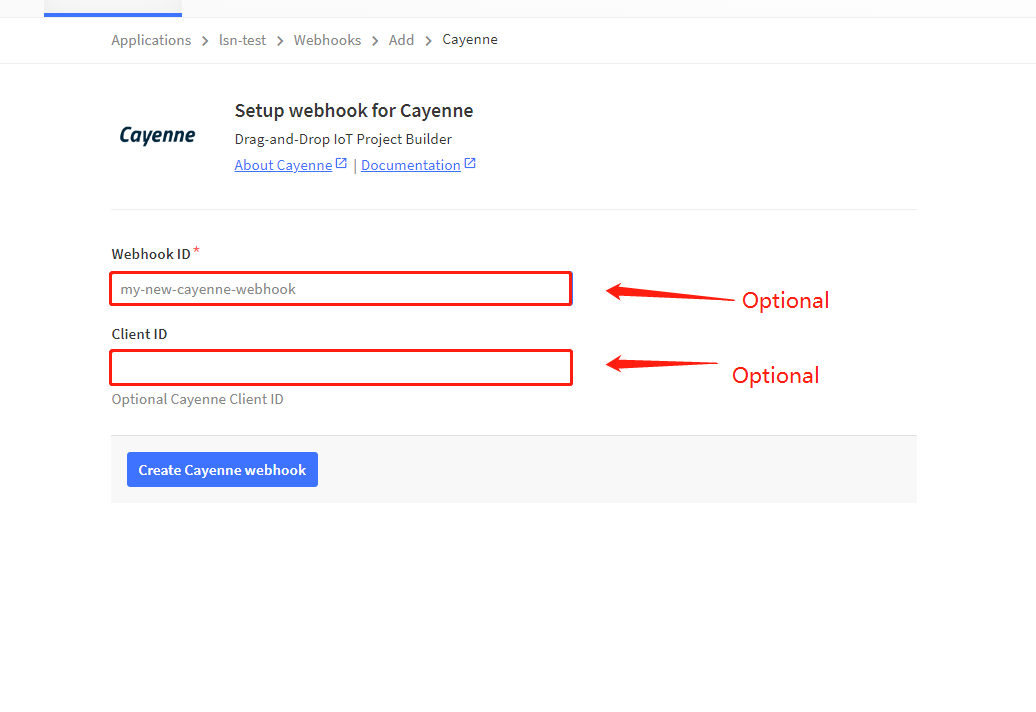Click external-link icon beside Documentation

coord(470,163)
